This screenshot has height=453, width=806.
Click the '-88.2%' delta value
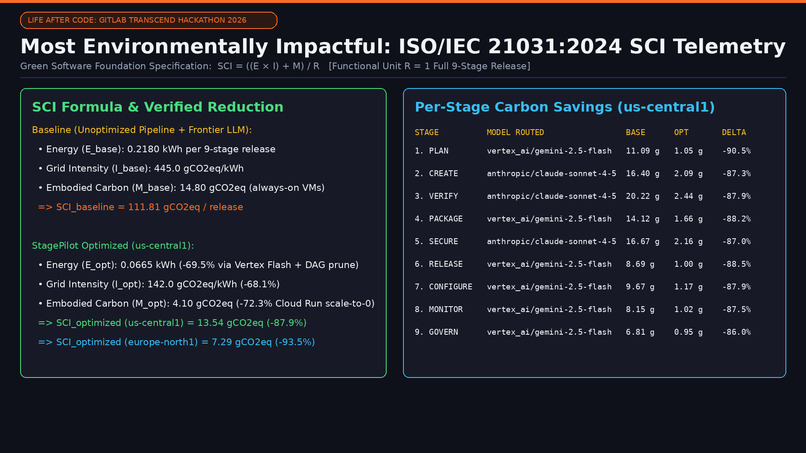tap(736, 219)
